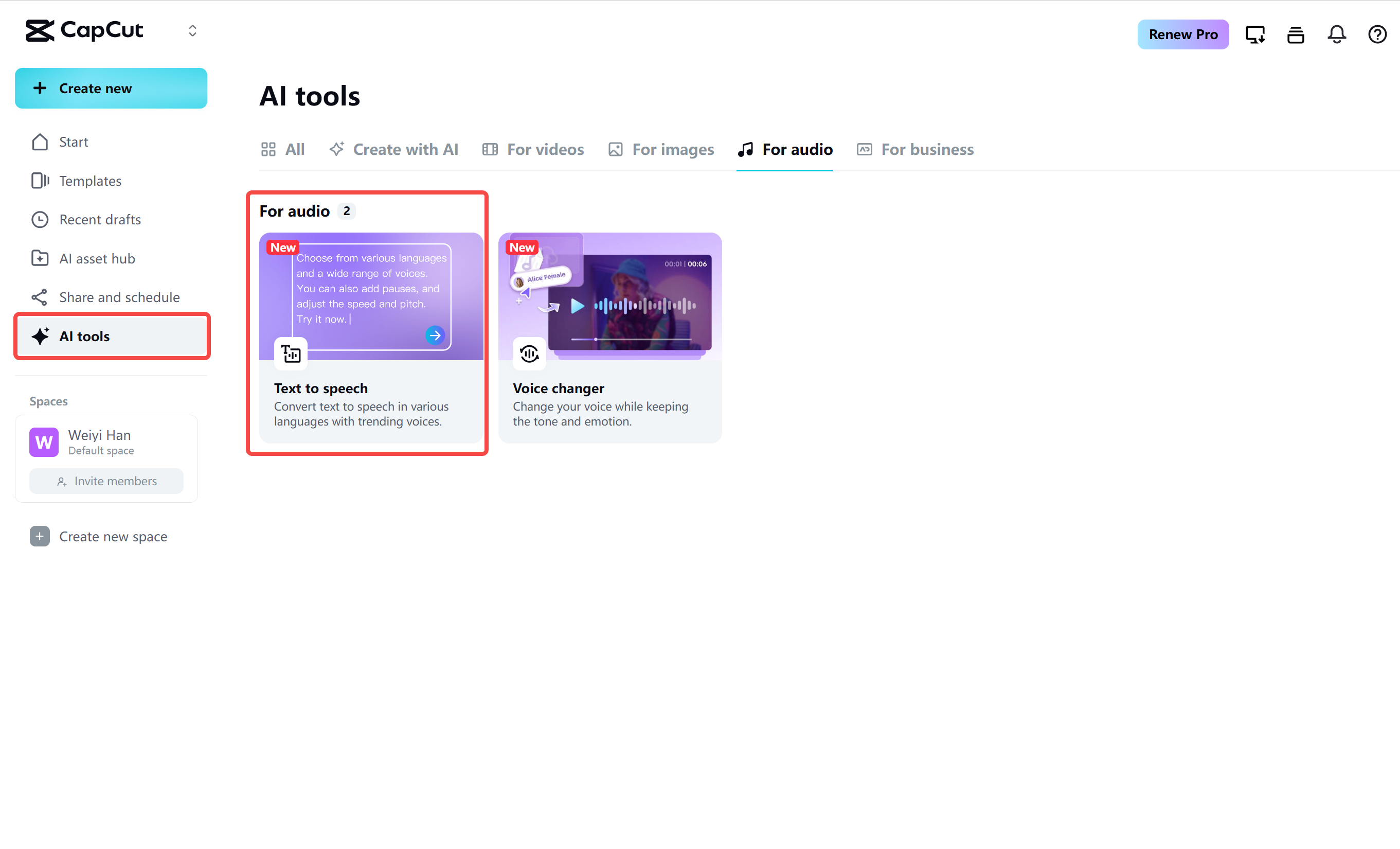Select the Create with AI tab
1400x849 pixels.
(x=394, y=149)
